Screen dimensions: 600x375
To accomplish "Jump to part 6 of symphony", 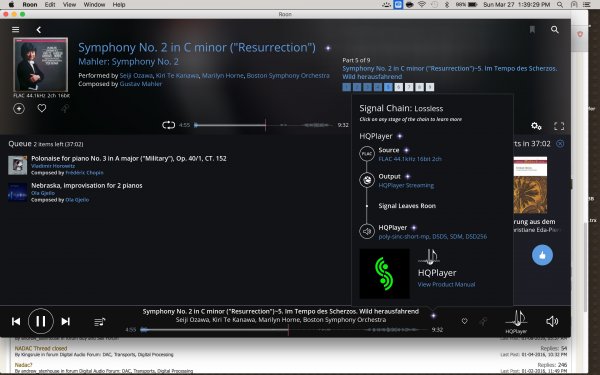I will tap(398, 87).
